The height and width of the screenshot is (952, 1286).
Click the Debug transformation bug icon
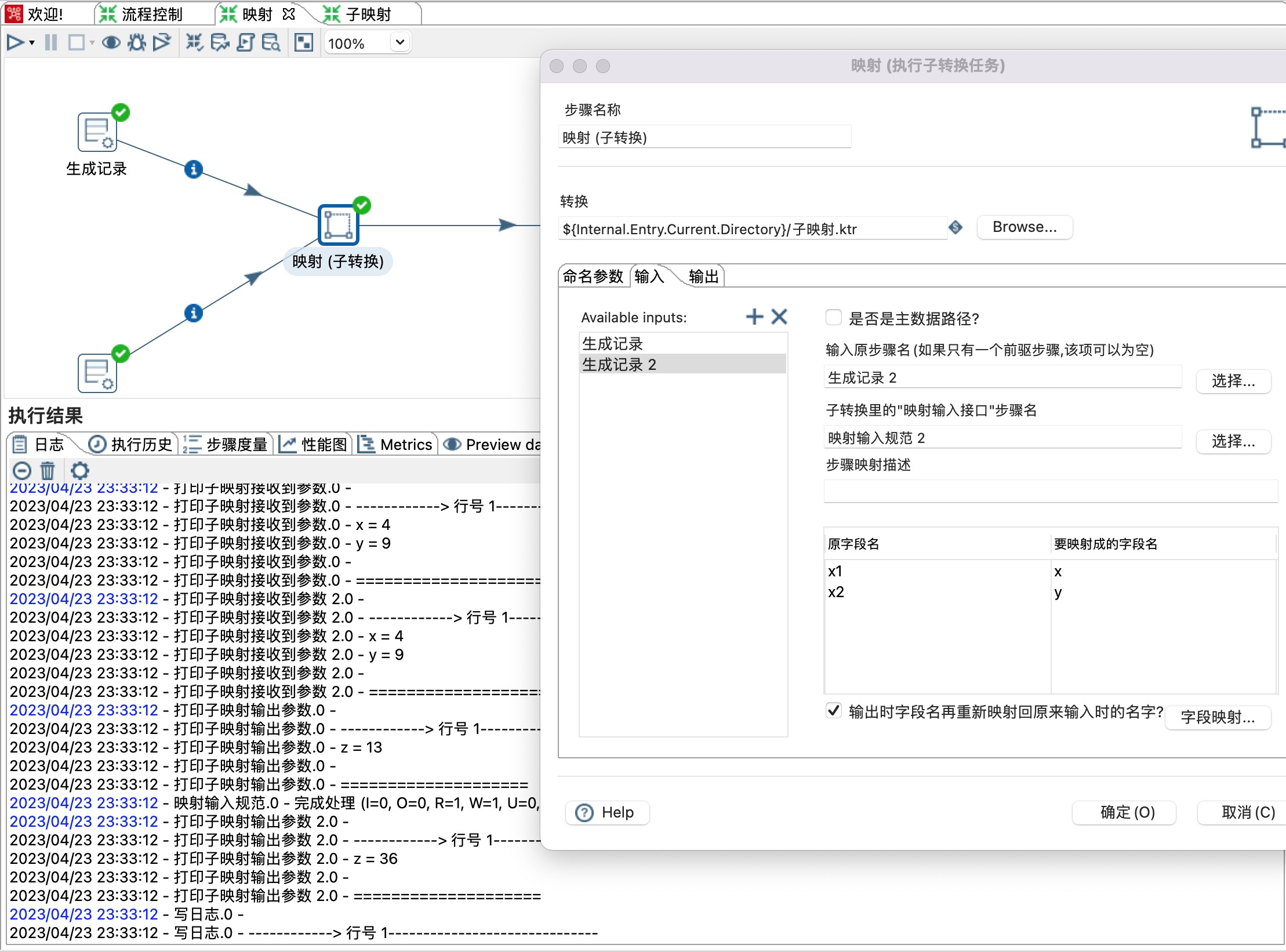(x=137, y=43)
